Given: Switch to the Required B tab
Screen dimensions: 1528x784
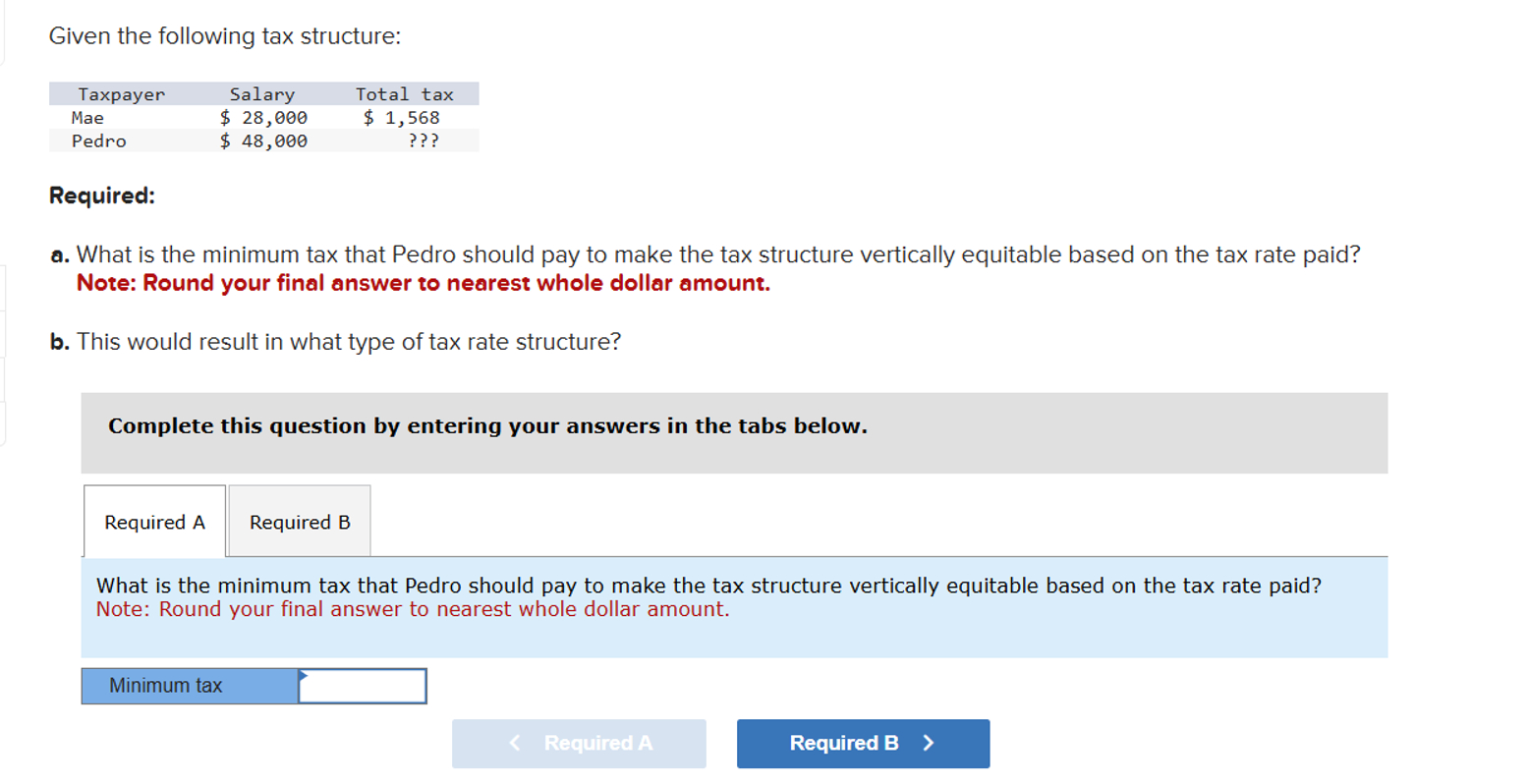Looking at the screenshot, I should [299, 522].
